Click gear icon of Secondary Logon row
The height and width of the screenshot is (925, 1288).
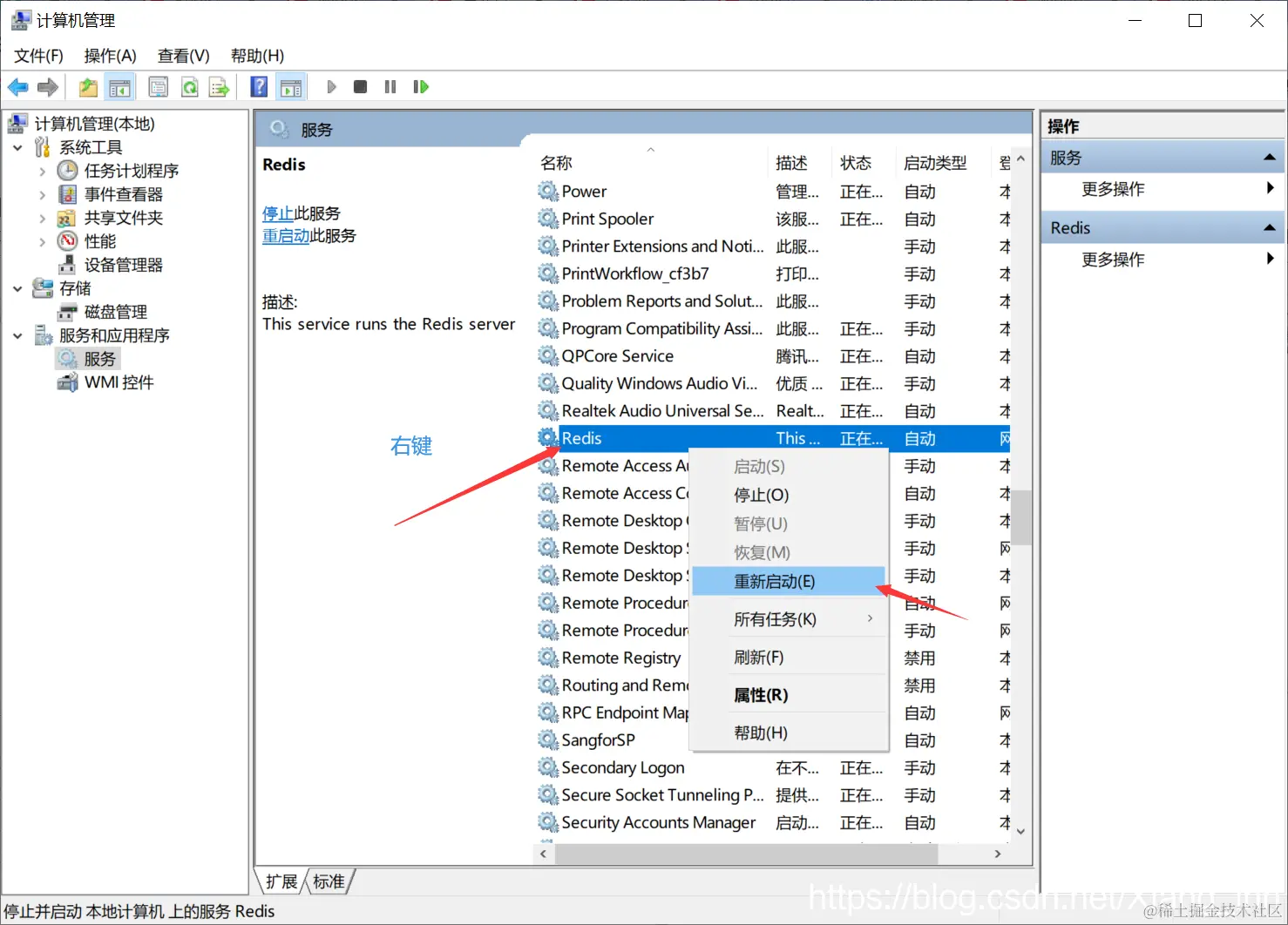(547, 767)
